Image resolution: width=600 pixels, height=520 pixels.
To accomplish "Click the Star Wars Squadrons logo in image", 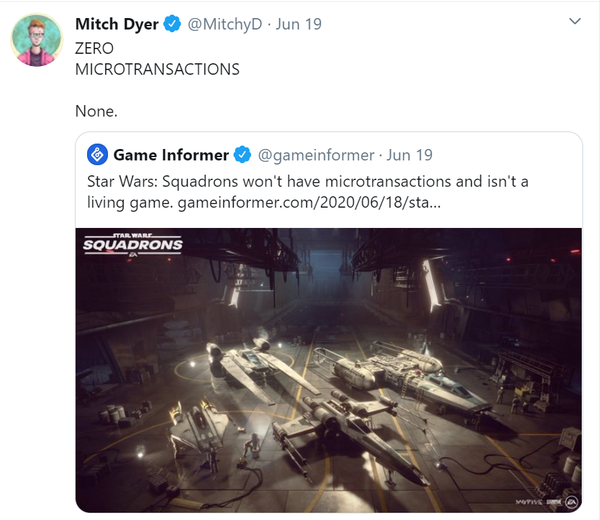I will (133, 245).
